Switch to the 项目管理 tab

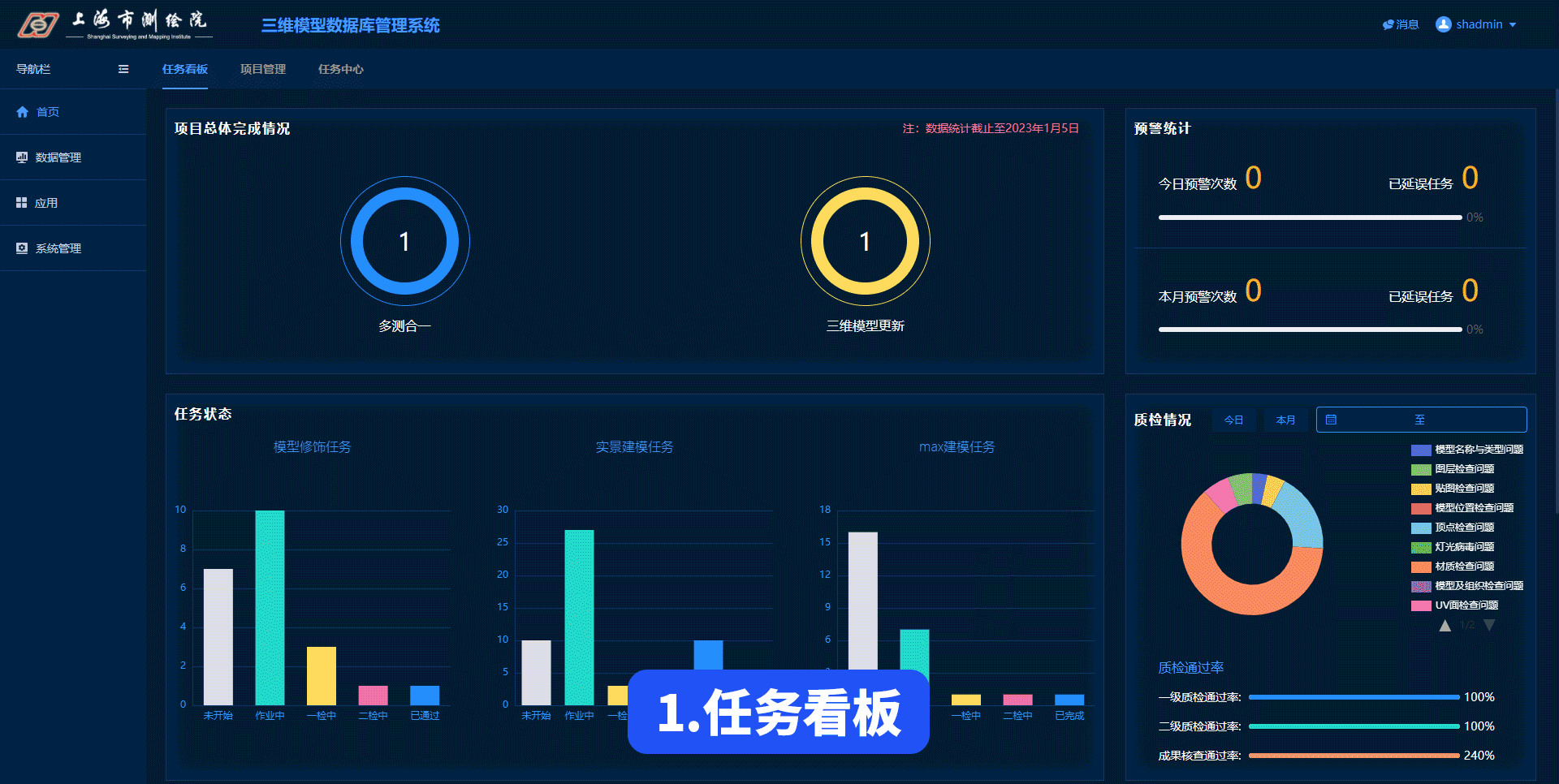click(263, 69)
